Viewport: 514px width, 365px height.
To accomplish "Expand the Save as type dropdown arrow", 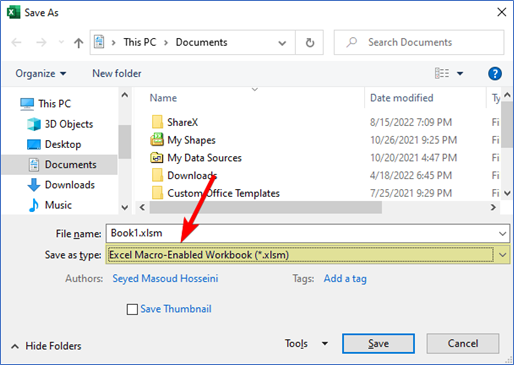I will [502, 255].
